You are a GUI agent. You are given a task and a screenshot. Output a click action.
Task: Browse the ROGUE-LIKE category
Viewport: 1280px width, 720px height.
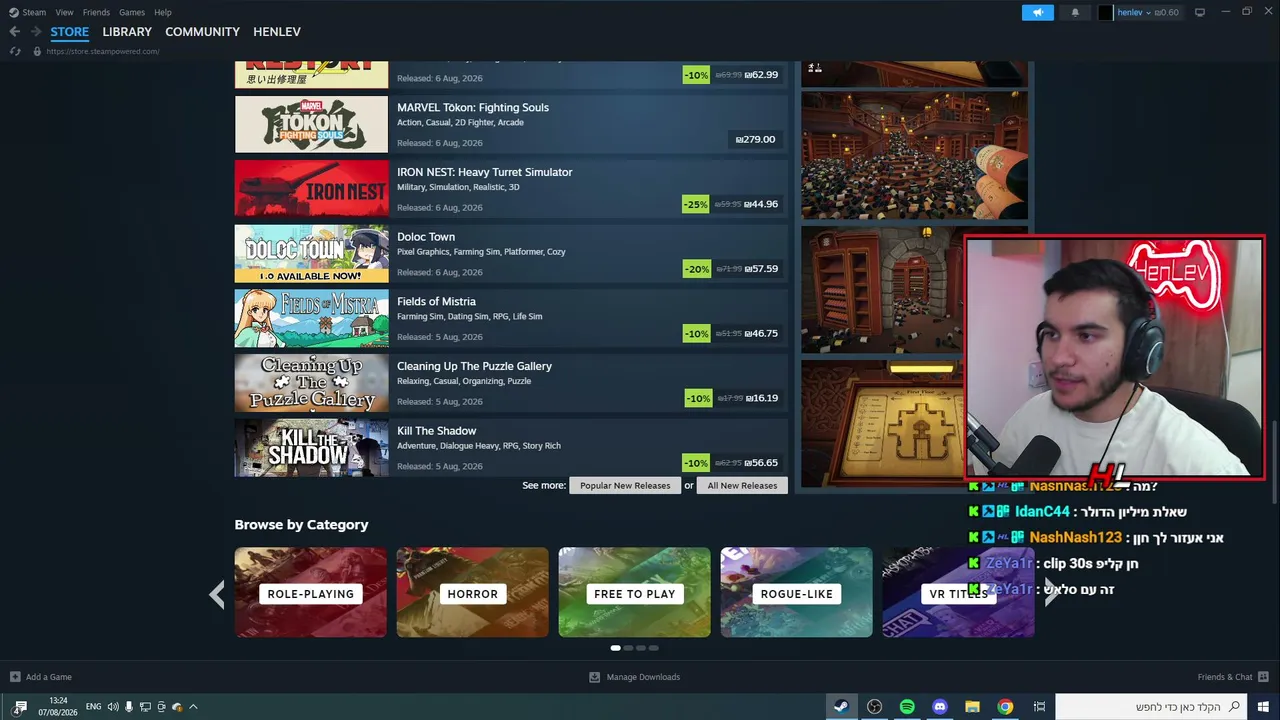pos(797,592)
